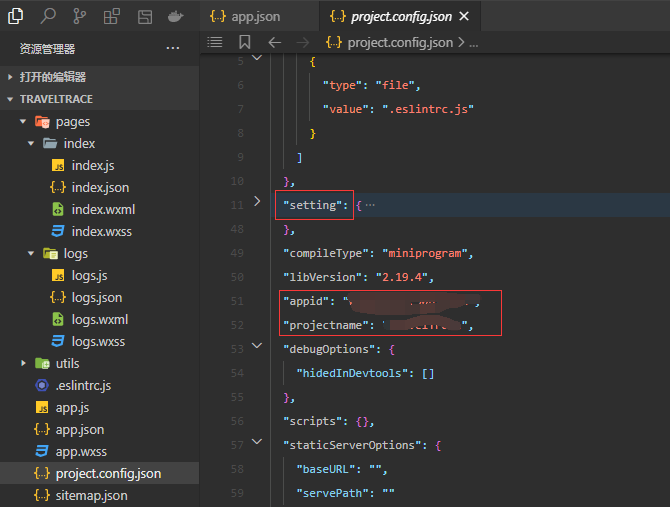The width and height of the screenshot is (670, 507).
Task: Select project.config.json in the file tree
Action: click(100, 473)
